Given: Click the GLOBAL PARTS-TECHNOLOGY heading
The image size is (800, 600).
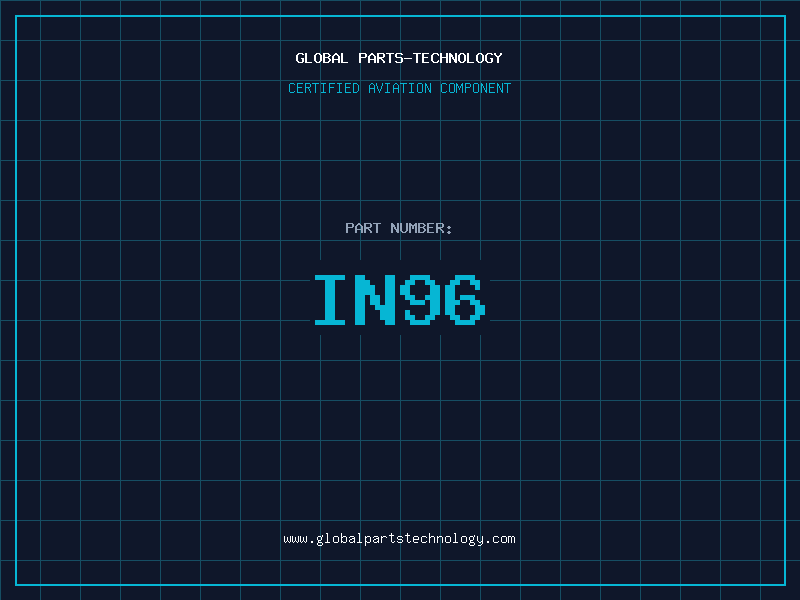Looking at the screenshot, I should coord(399,58).
